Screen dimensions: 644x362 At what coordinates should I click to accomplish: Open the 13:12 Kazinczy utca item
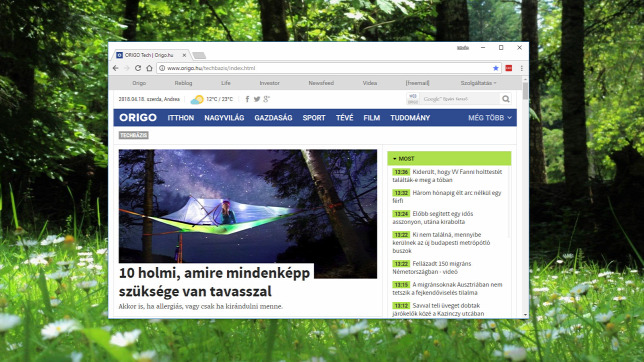438,309
